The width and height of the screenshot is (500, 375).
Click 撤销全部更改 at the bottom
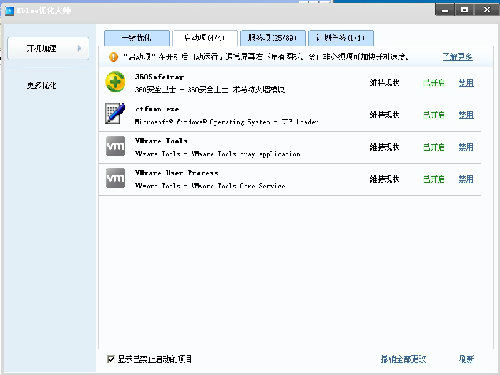point(403,359)
